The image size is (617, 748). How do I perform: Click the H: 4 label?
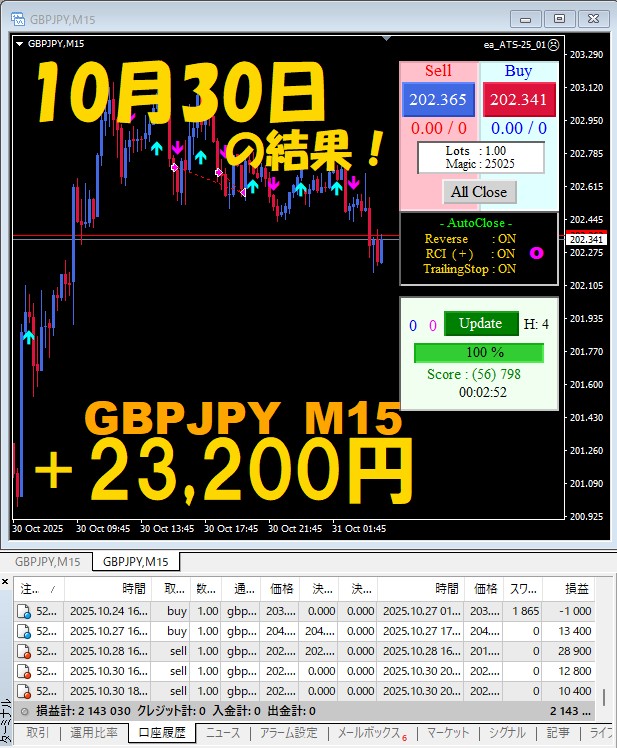point(536,324)
